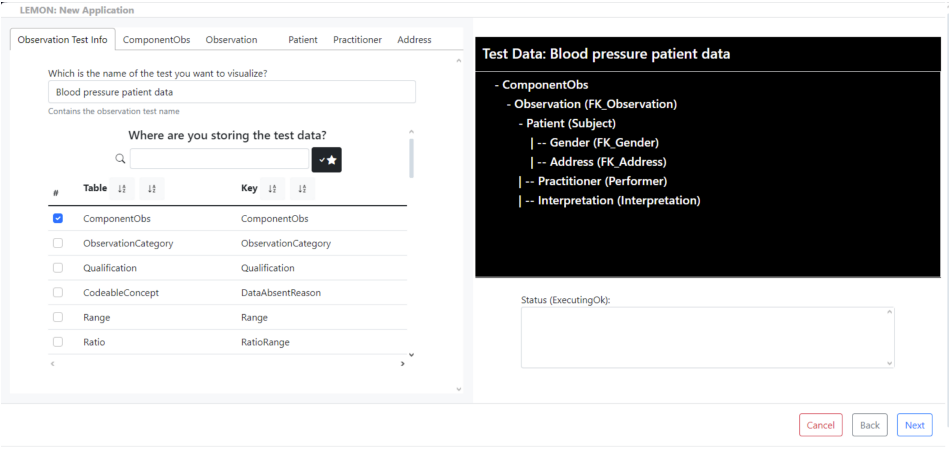Click the magnifier search icon
This screenshot has height=449, width=951.
coord(120,159)
